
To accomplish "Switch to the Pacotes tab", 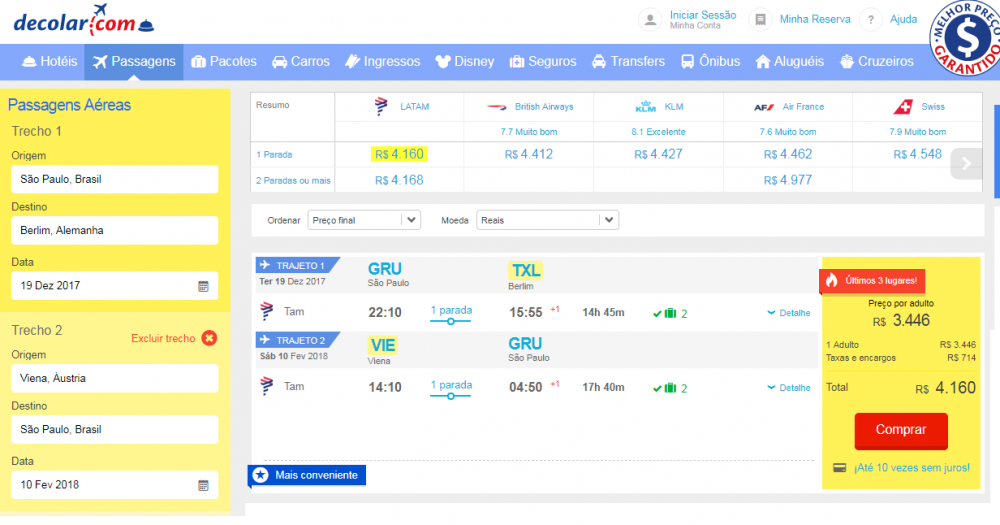I will 223,61.
